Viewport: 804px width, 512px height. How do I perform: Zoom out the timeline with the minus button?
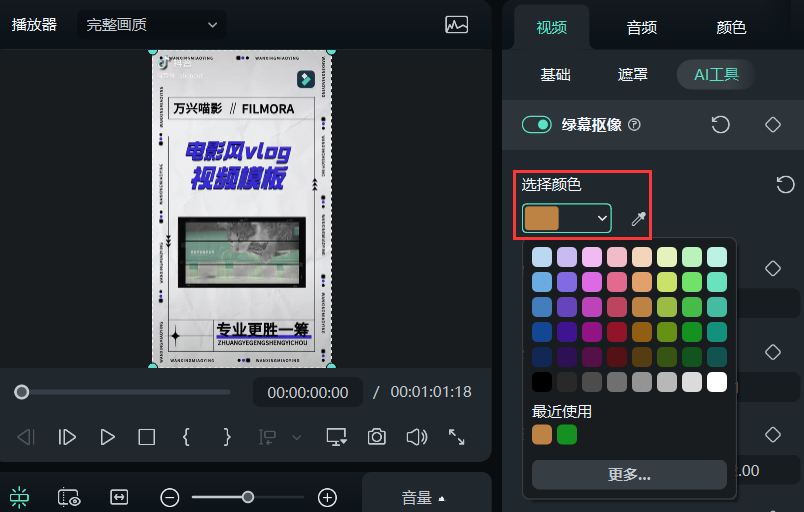point(169,497)
